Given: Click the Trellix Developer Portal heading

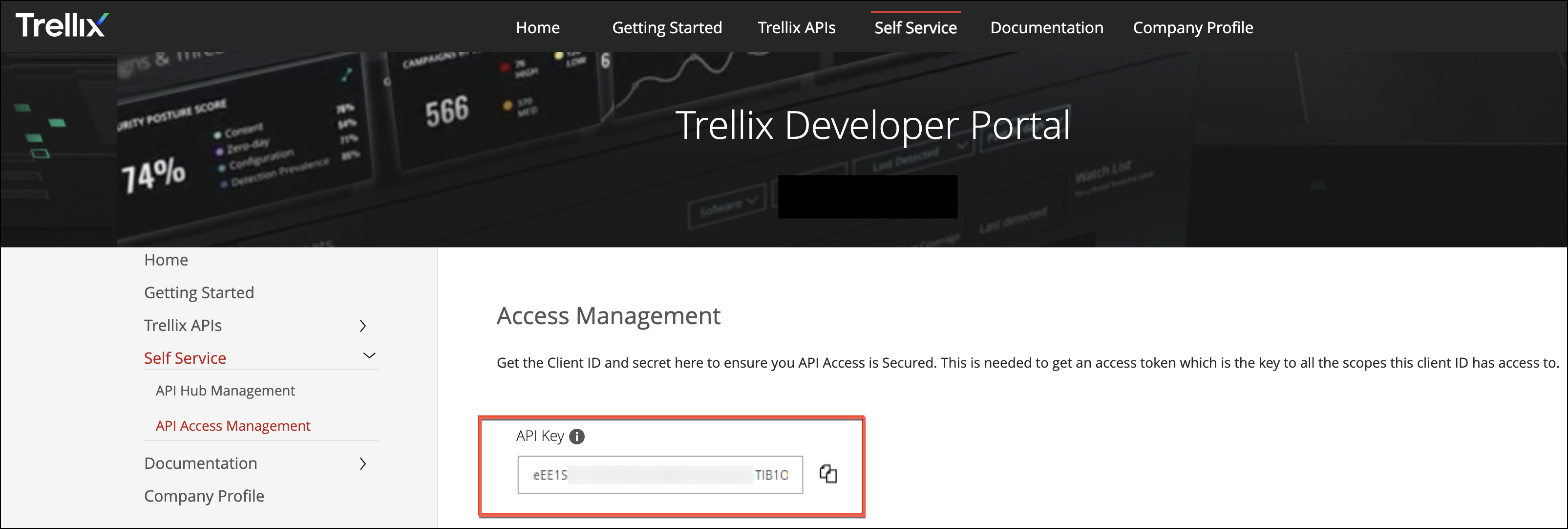Looking at the screenshot, I should click(x=871, y=126).
